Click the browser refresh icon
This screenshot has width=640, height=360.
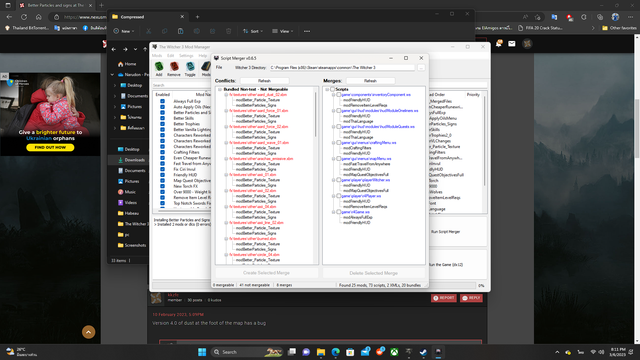click(x=24, y=17)
